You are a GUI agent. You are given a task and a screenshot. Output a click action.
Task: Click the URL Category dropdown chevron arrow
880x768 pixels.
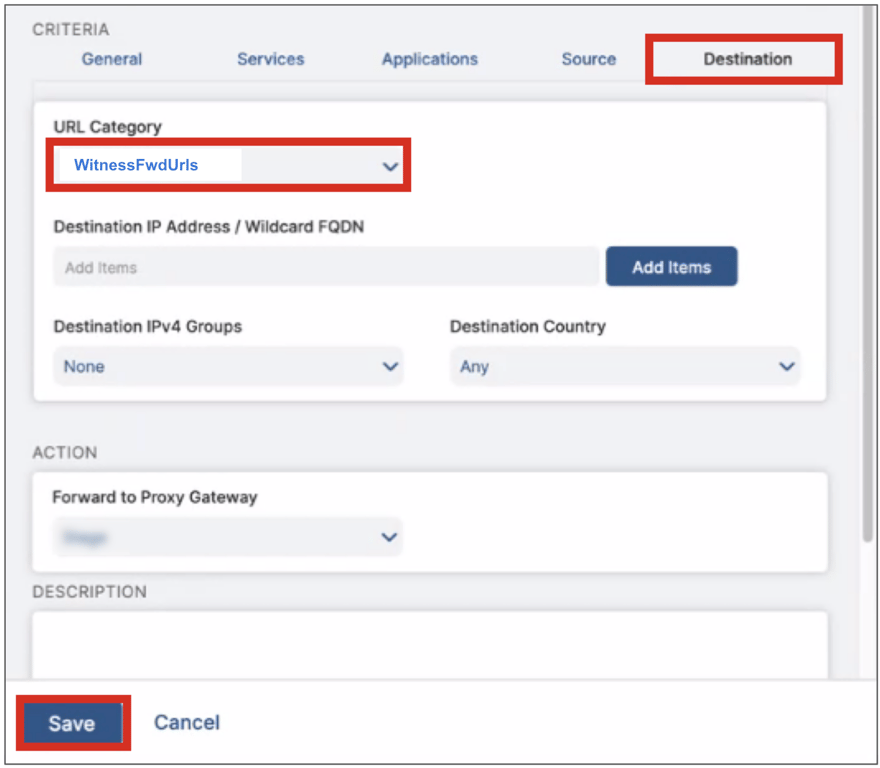(390, 167)
